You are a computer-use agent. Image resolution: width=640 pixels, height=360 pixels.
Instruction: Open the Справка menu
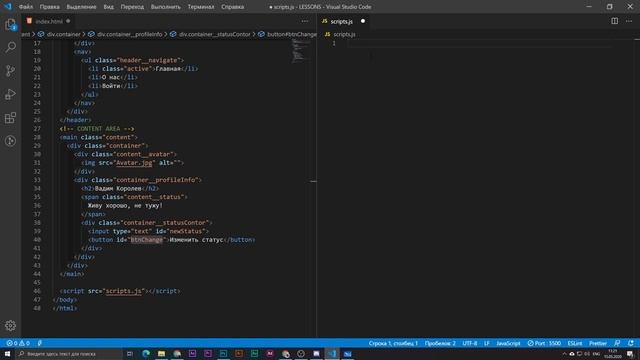pos(233,7)
